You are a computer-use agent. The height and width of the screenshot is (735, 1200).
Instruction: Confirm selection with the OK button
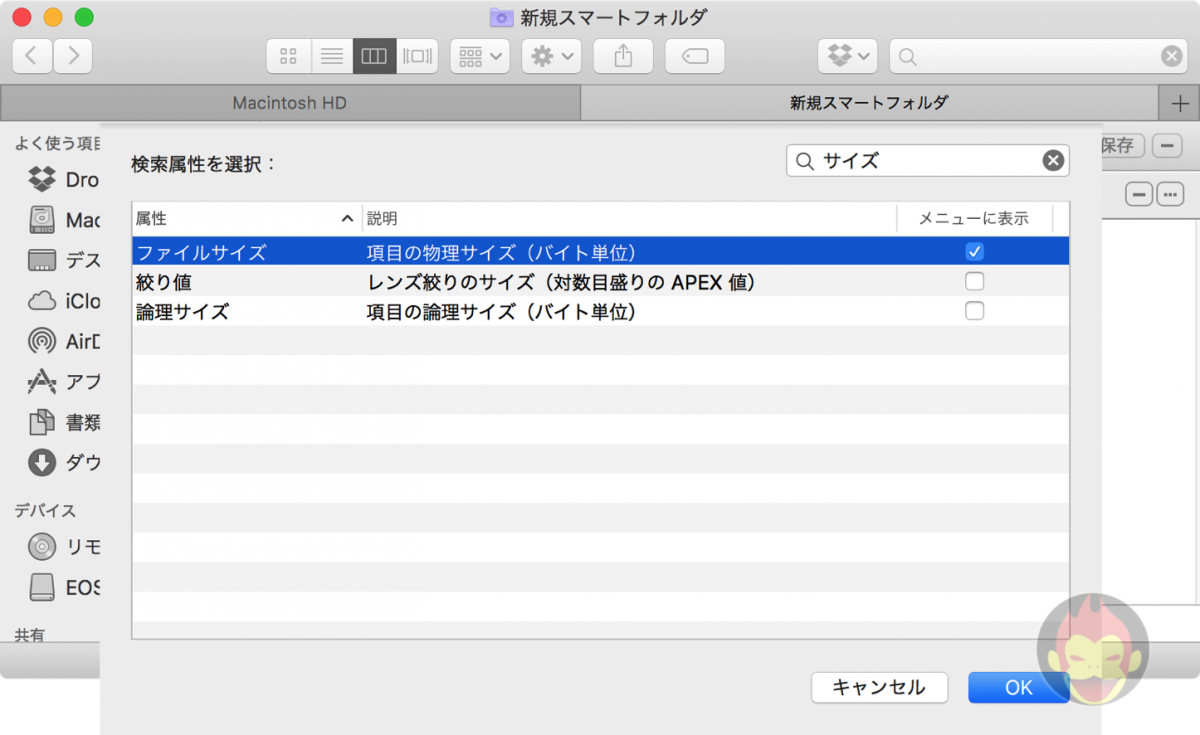(1018, 687)
